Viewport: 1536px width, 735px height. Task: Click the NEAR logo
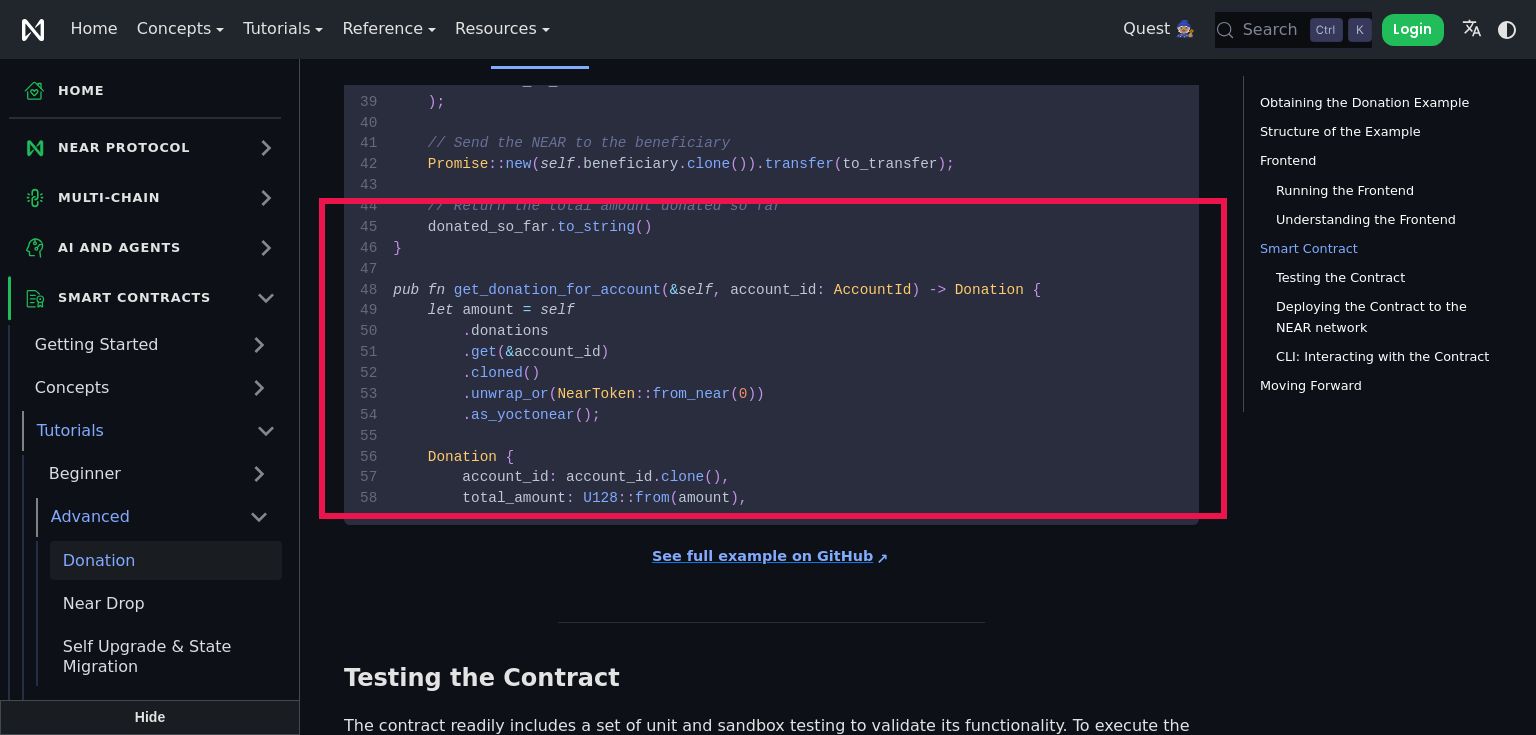[x=33, y=30]
